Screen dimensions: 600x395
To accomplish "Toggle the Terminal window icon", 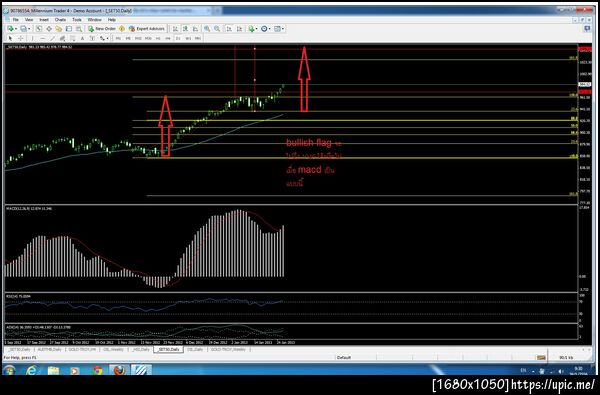I will click(x=69, y=29).
